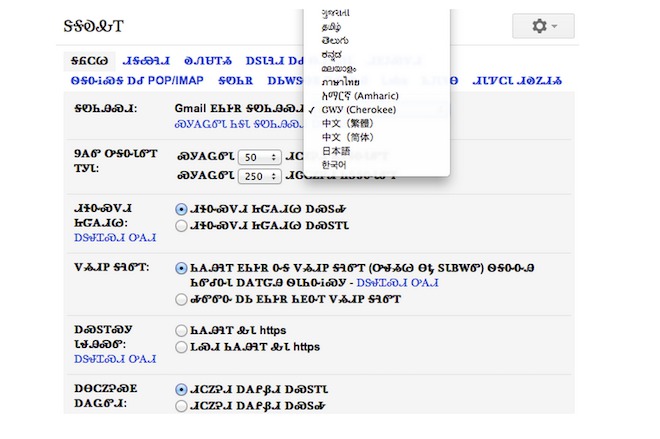660x439 pixels.
Task: Open learn-more link under browser connection label
Action: point(115,359)
